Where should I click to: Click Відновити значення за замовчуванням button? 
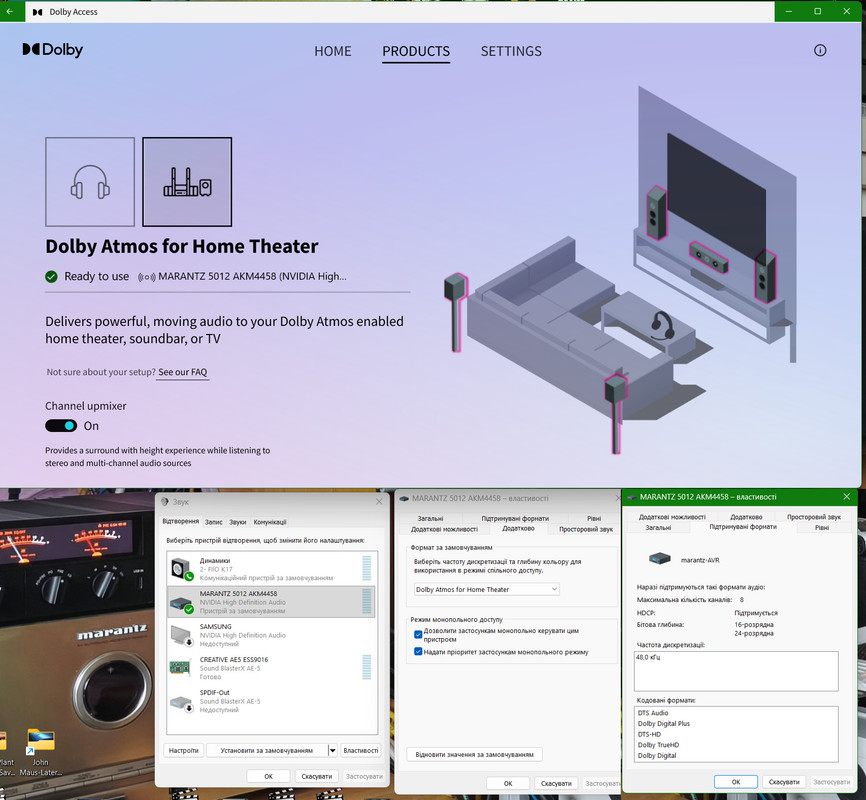coord(474,754)
